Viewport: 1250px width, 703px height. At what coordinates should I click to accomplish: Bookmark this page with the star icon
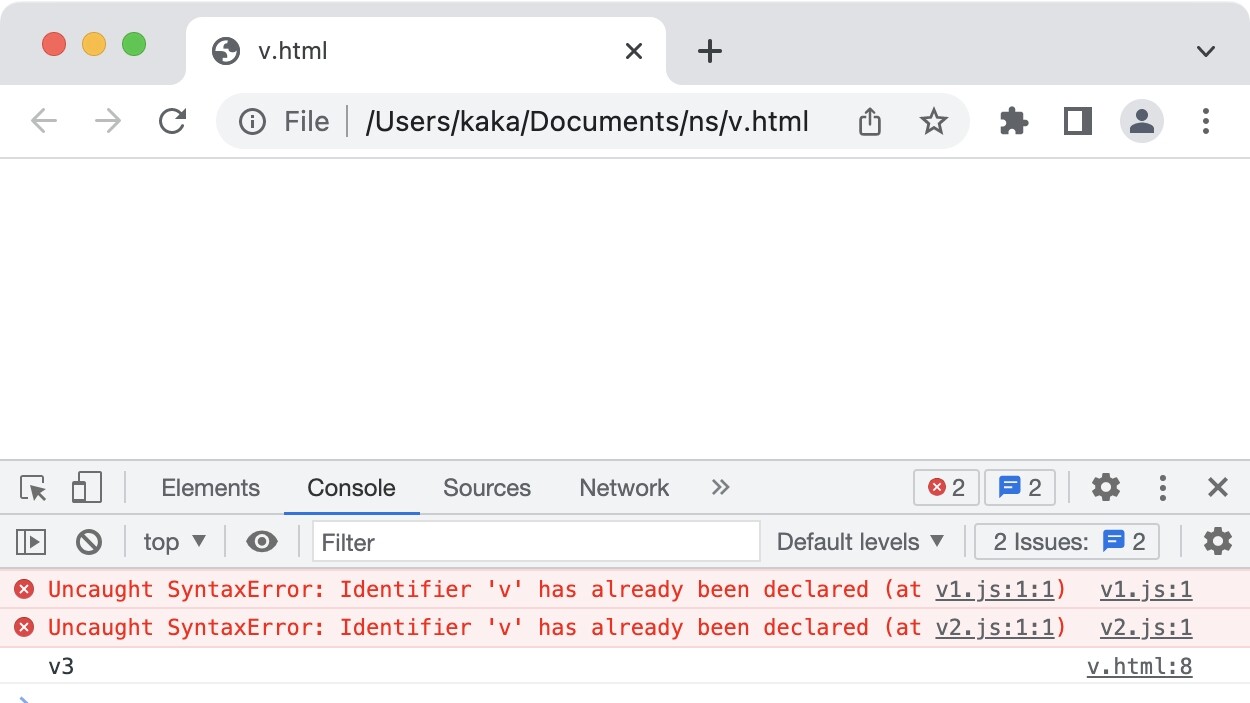point(933,122)
